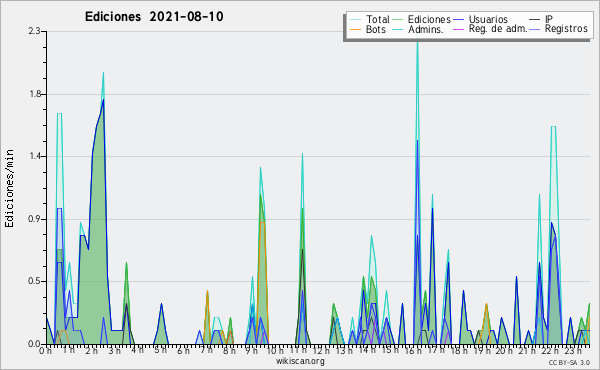Click the wikiscan.org caption
600x370 pixels.
[300, 361]
